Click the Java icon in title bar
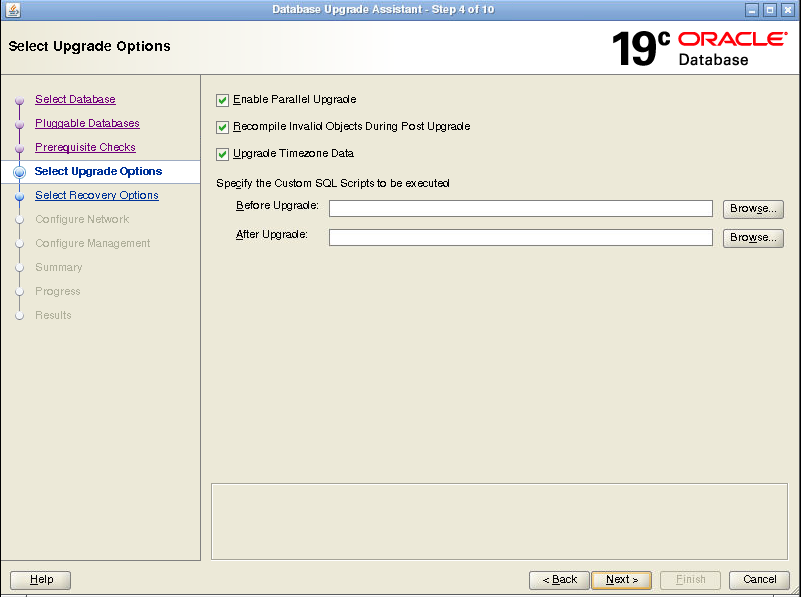The width and height of the screenshot is (801, 597). coord(11,10)
